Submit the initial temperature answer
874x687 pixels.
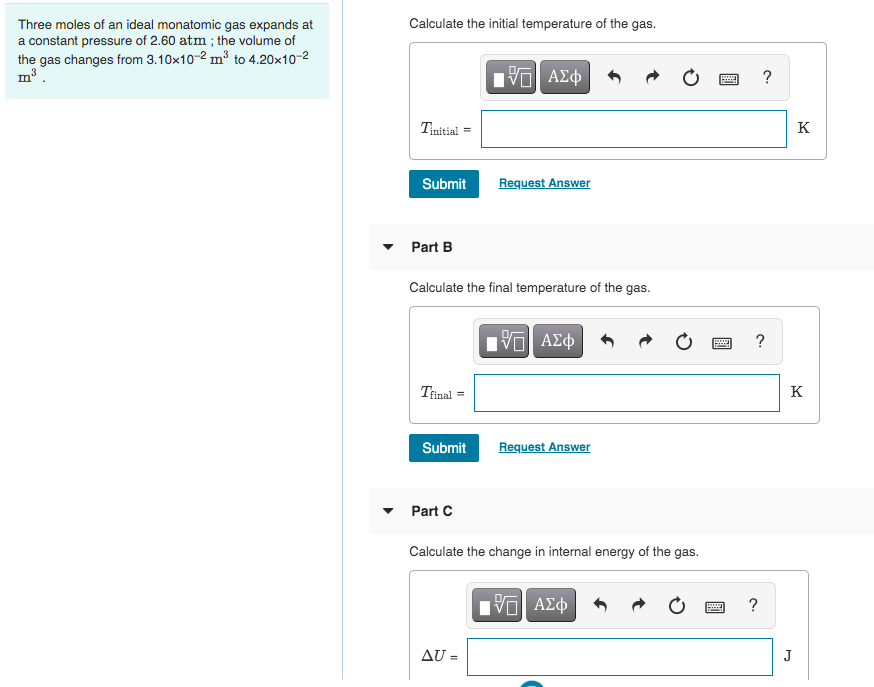click(x=443, y=184)
